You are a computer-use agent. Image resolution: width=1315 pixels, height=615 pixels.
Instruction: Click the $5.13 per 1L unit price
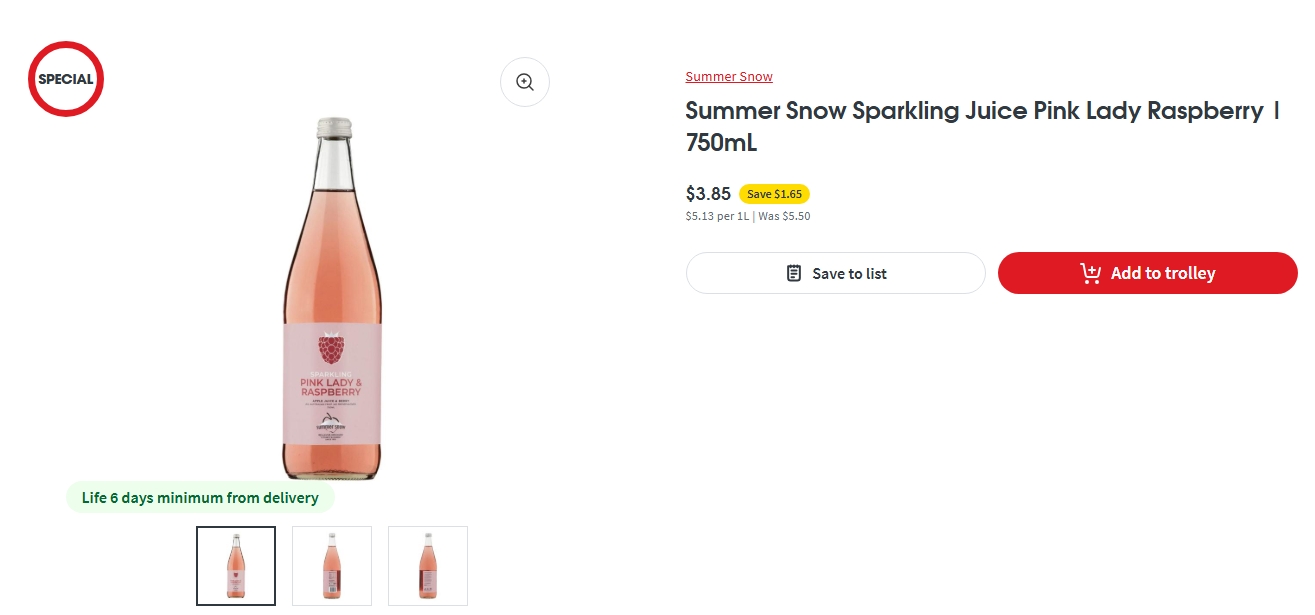tap(717, 216)
